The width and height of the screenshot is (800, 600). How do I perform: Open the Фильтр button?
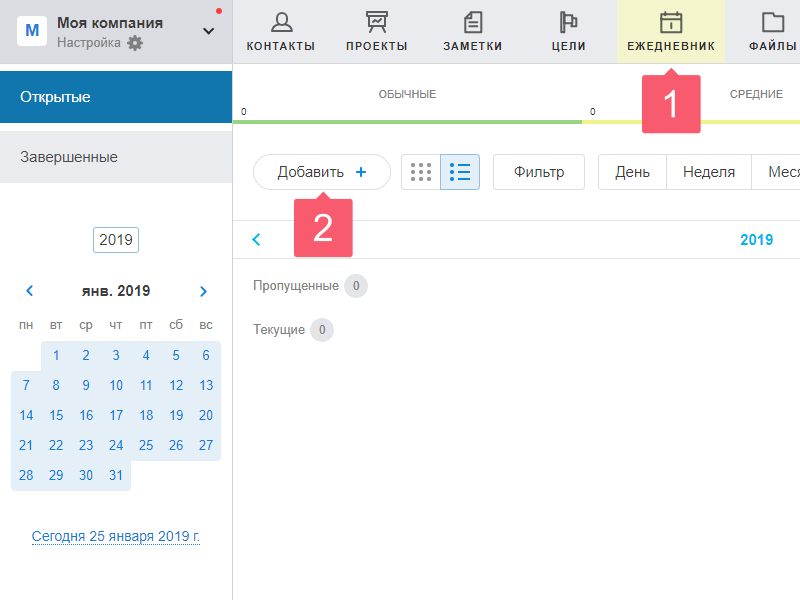(539, 172)
